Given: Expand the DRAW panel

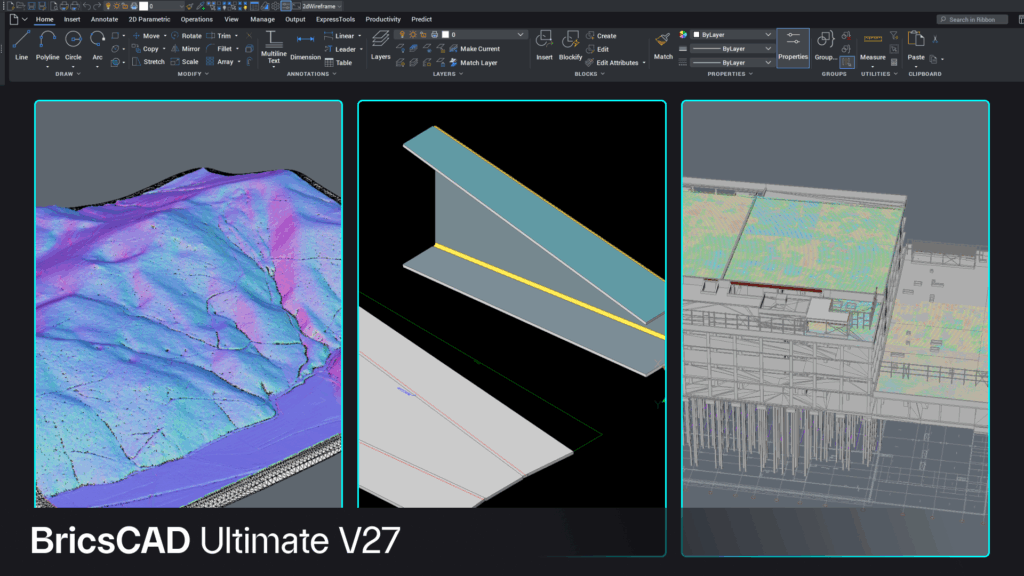Looking at the screenshot, I should point(68,74).
